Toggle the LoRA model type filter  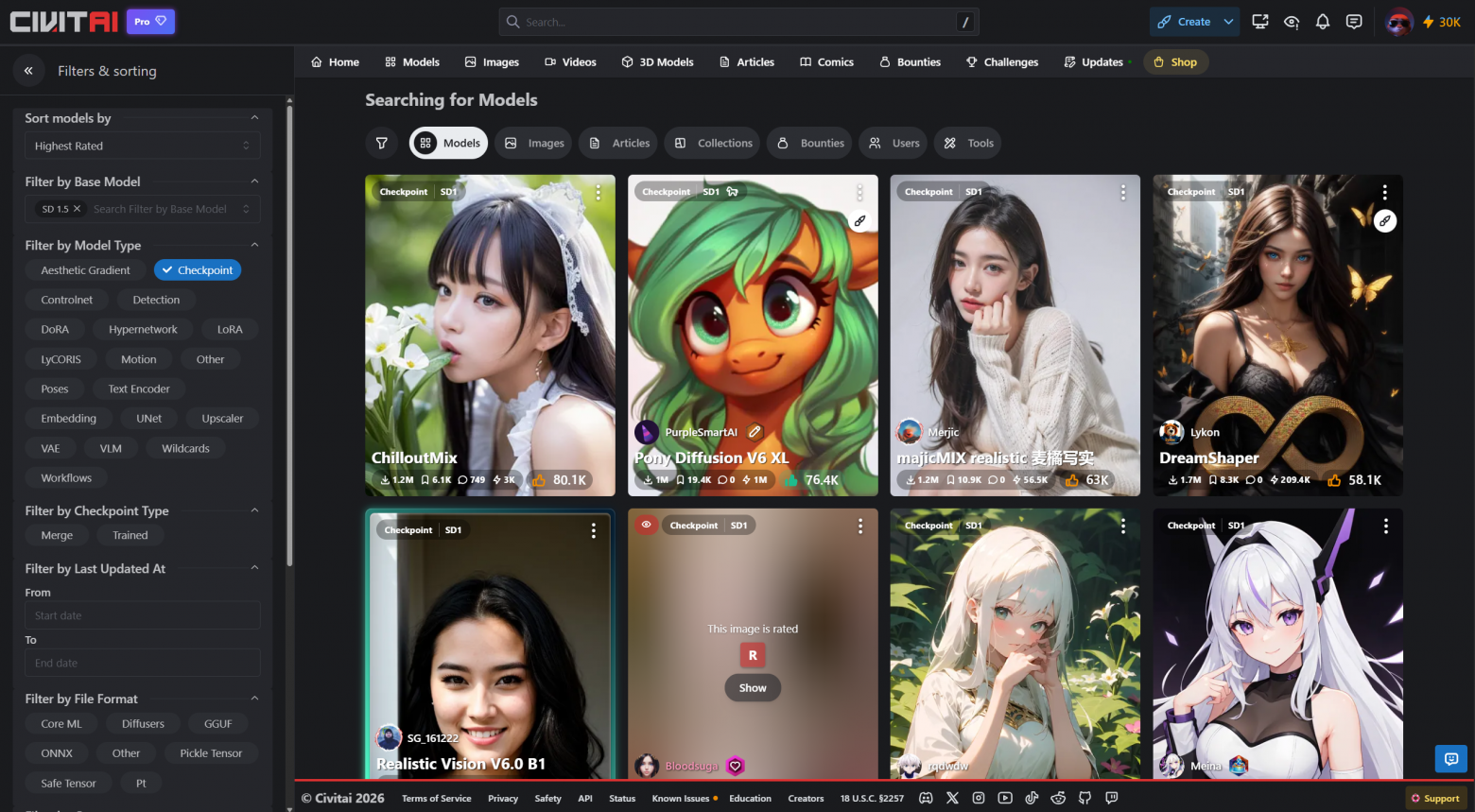pyautogui.click(x=230, y=330)
